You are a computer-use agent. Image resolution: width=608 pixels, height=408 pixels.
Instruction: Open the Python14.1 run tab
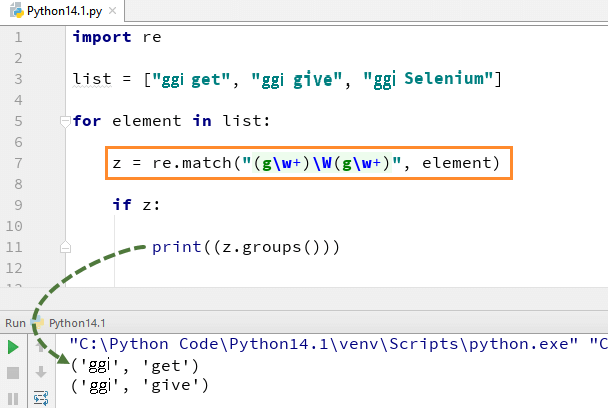[76, 323]
